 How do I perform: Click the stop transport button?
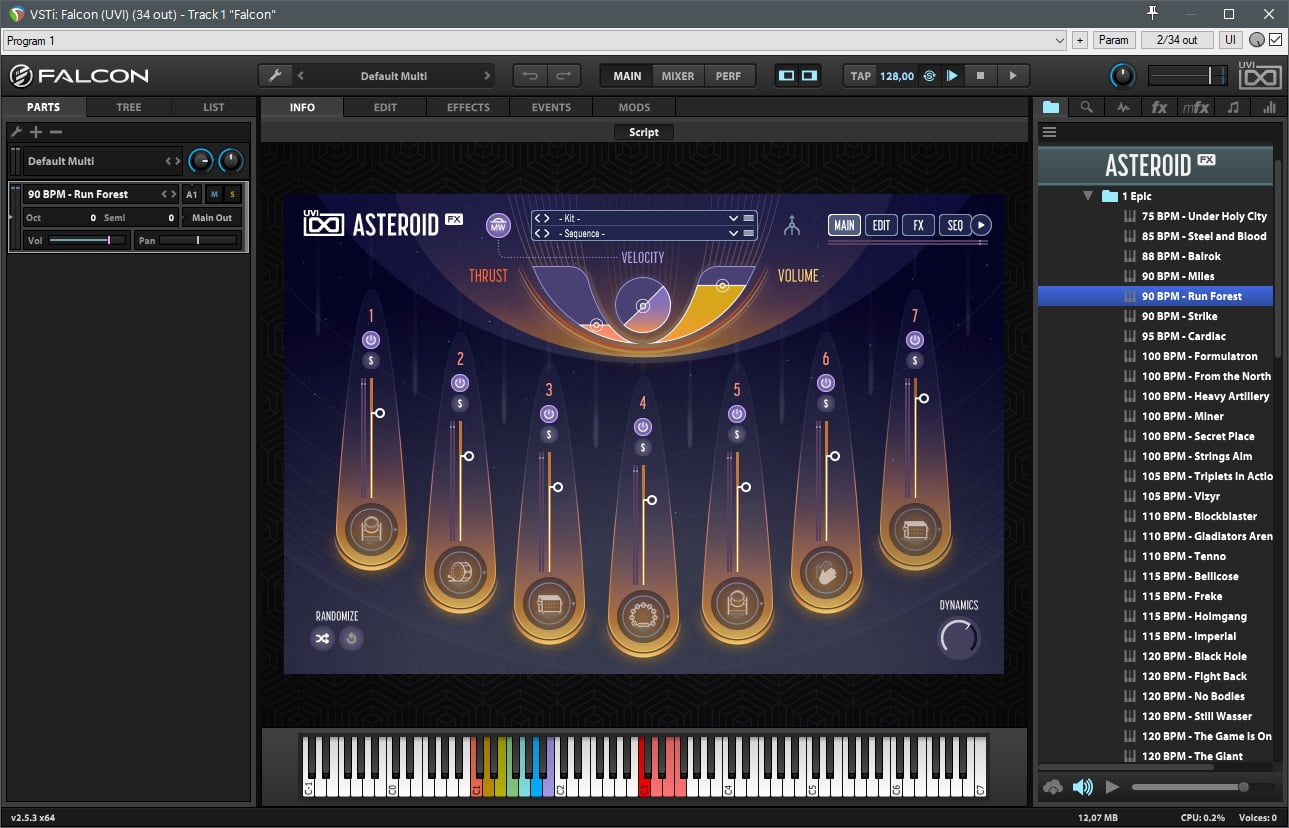981,76
